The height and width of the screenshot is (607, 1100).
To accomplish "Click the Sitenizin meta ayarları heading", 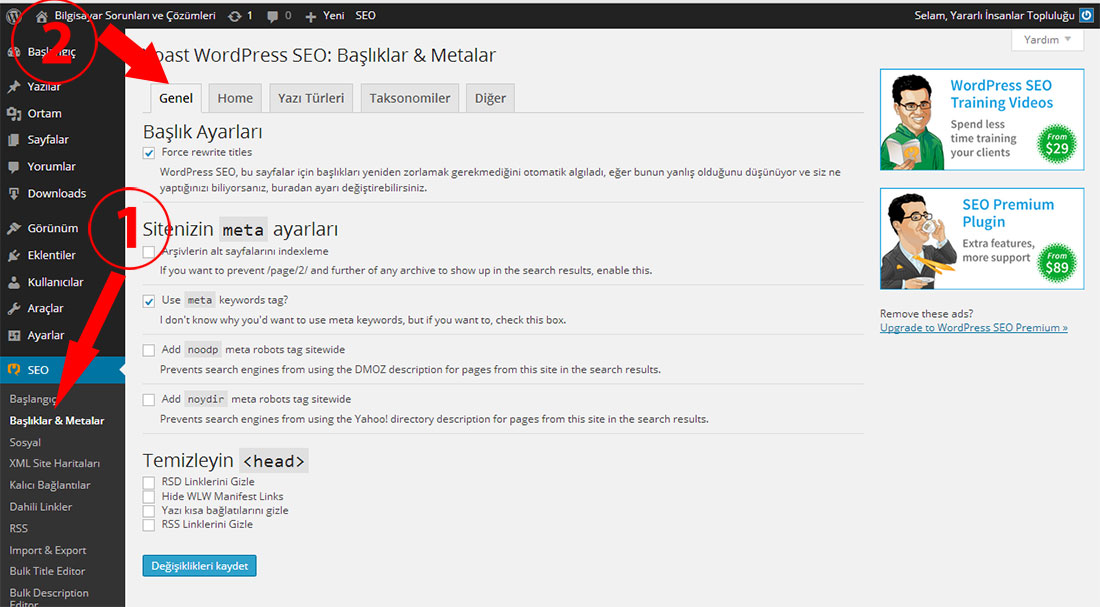I will 241,229.
